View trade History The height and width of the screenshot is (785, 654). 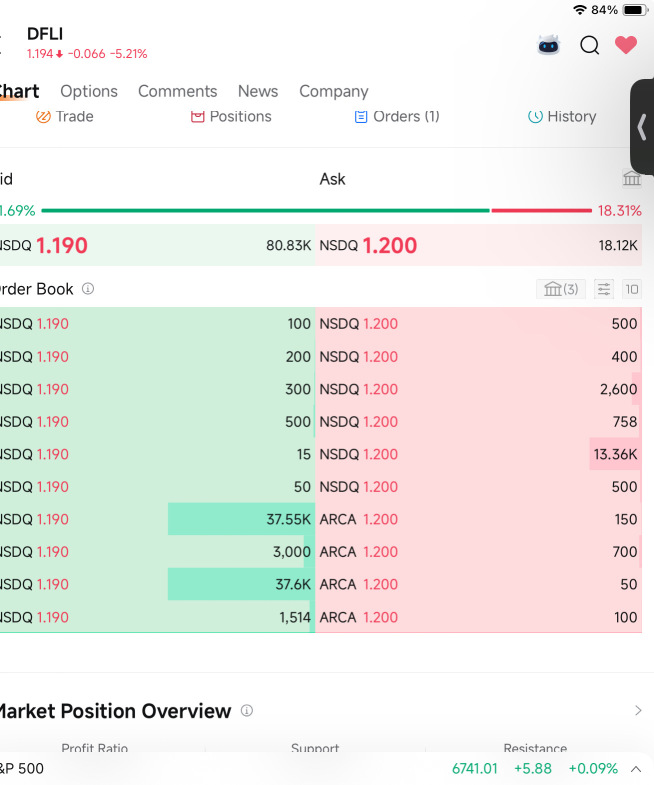[562, 117]
